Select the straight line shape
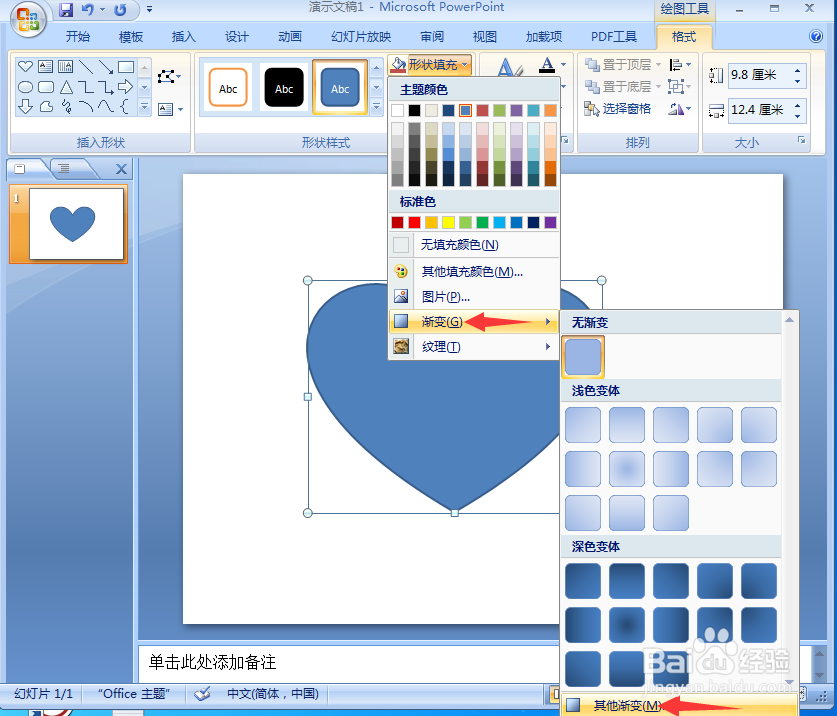Image resolution: width=837 pixels, height=716 pixels. pyautogui.click(x=85, y=66)
